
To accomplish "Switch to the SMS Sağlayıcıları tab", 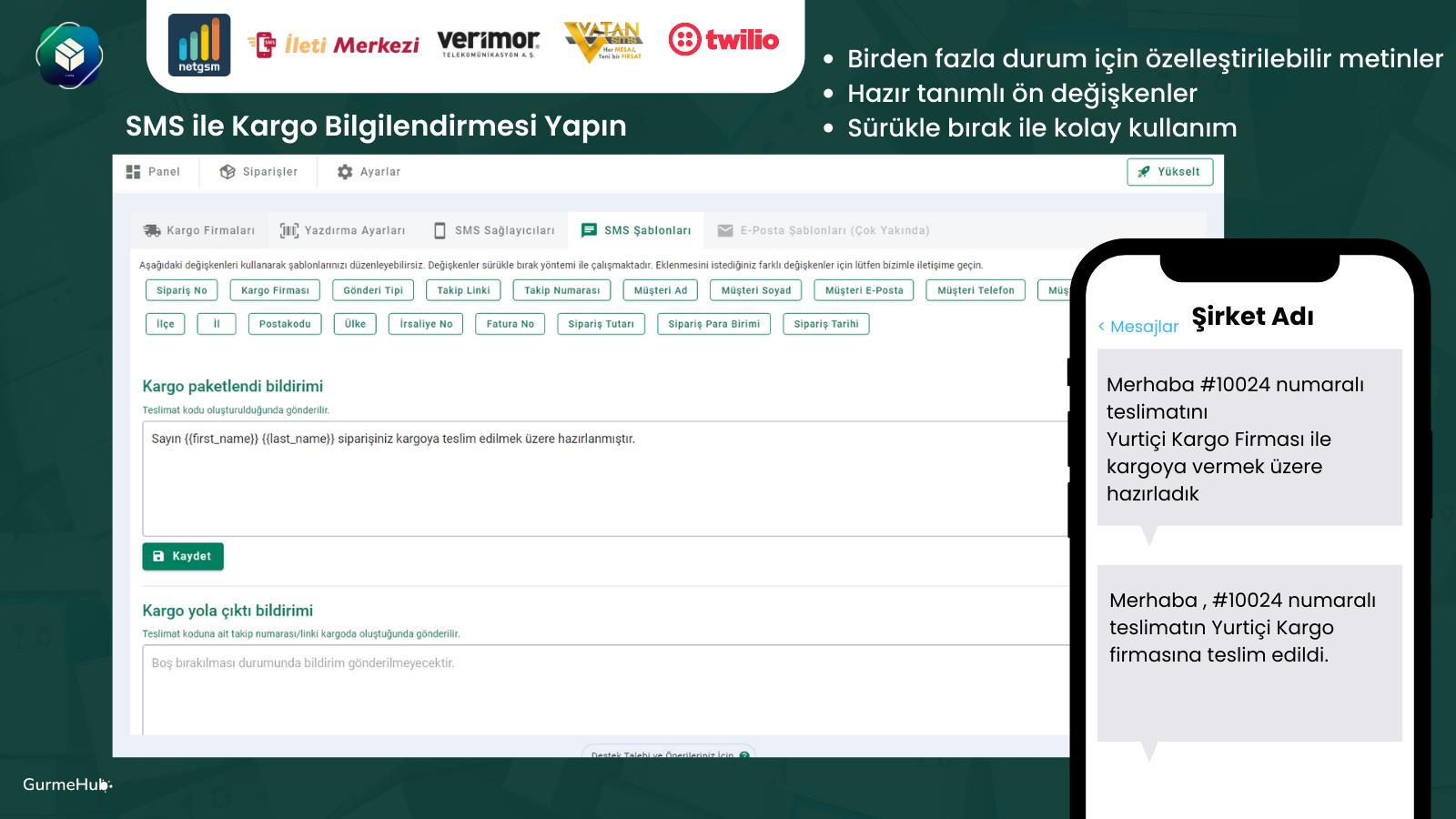I will [494, 231].
